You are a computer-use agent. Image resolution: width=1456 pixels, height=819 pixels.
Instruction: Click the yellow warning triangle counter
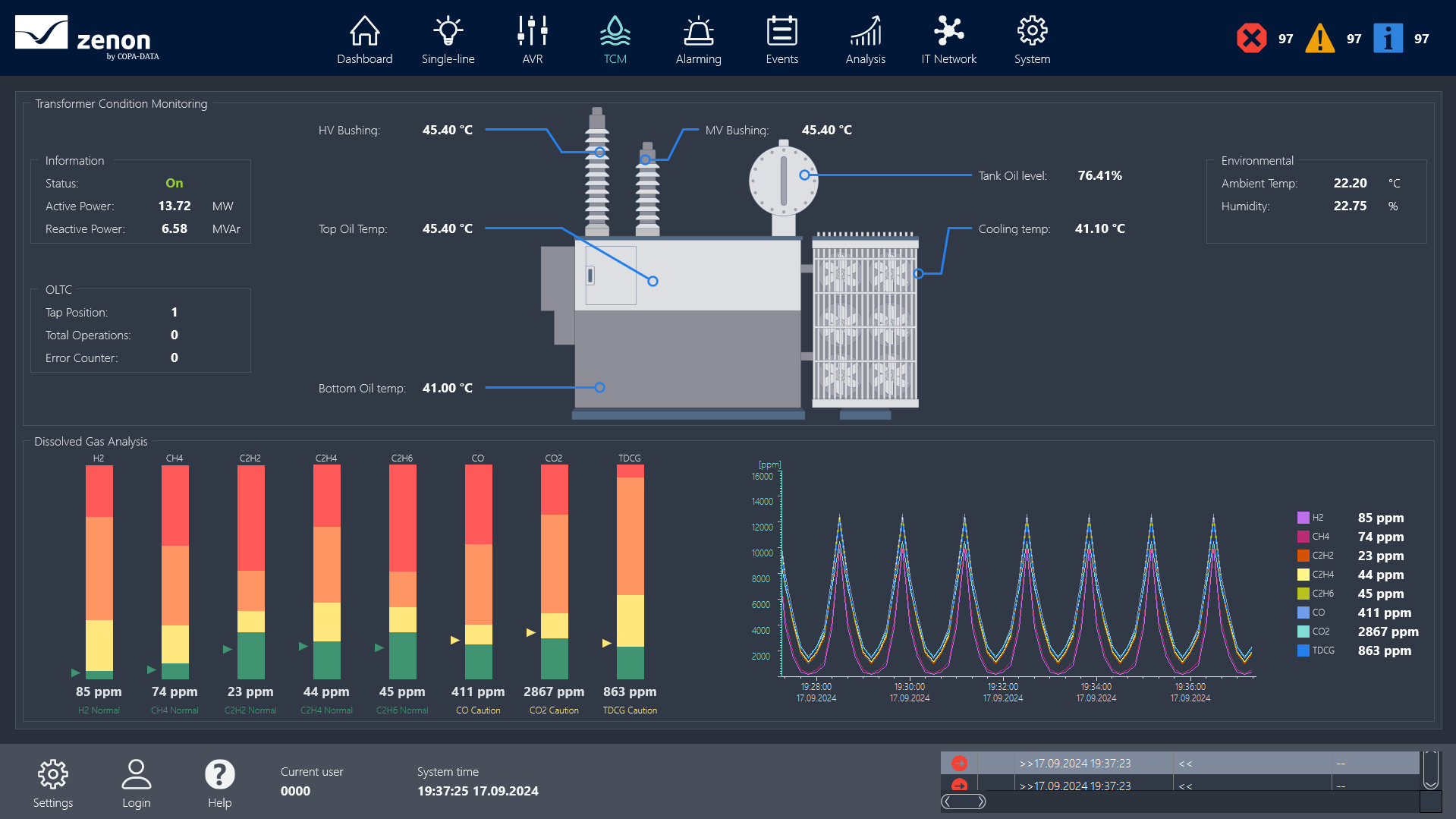coord(1319,37)
